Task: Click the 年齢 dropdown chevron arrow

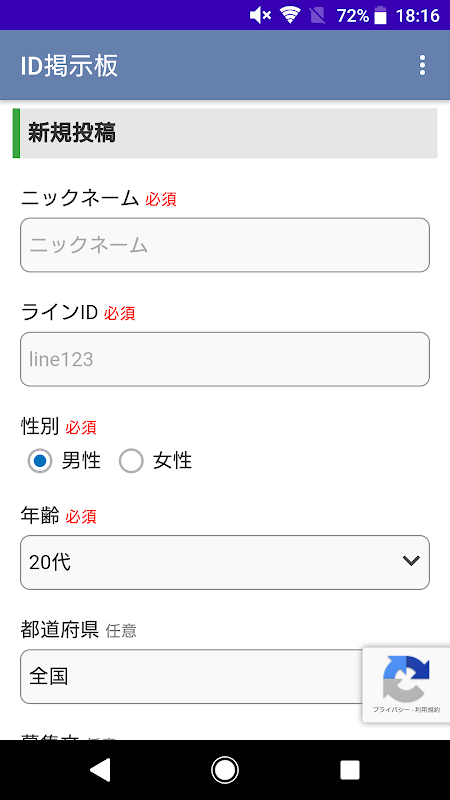Action: 411,561
